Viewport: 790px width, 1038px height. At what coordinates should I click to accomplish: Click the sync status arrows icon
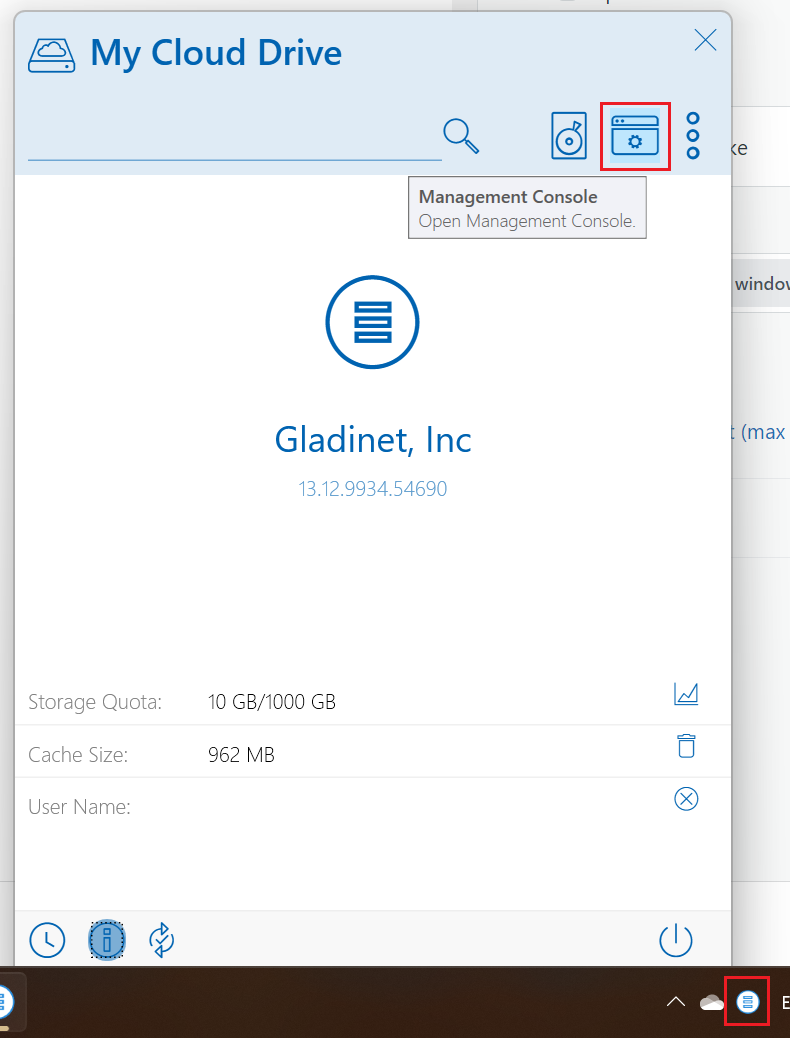[162, 940]
